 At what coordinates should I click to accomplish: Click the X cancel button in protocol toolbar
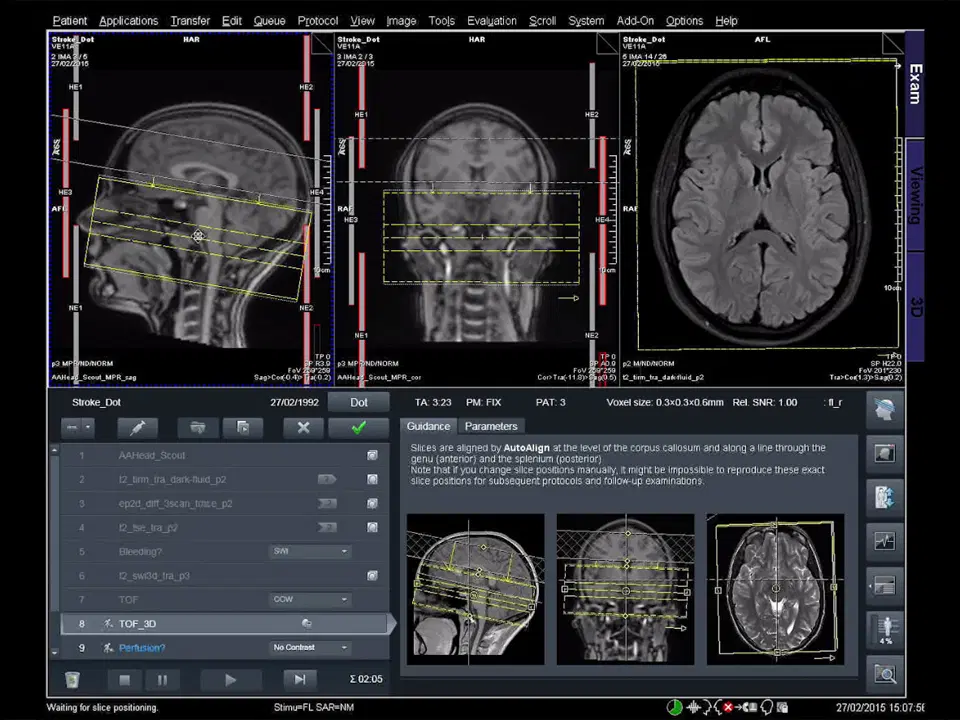tap(303, 427)
